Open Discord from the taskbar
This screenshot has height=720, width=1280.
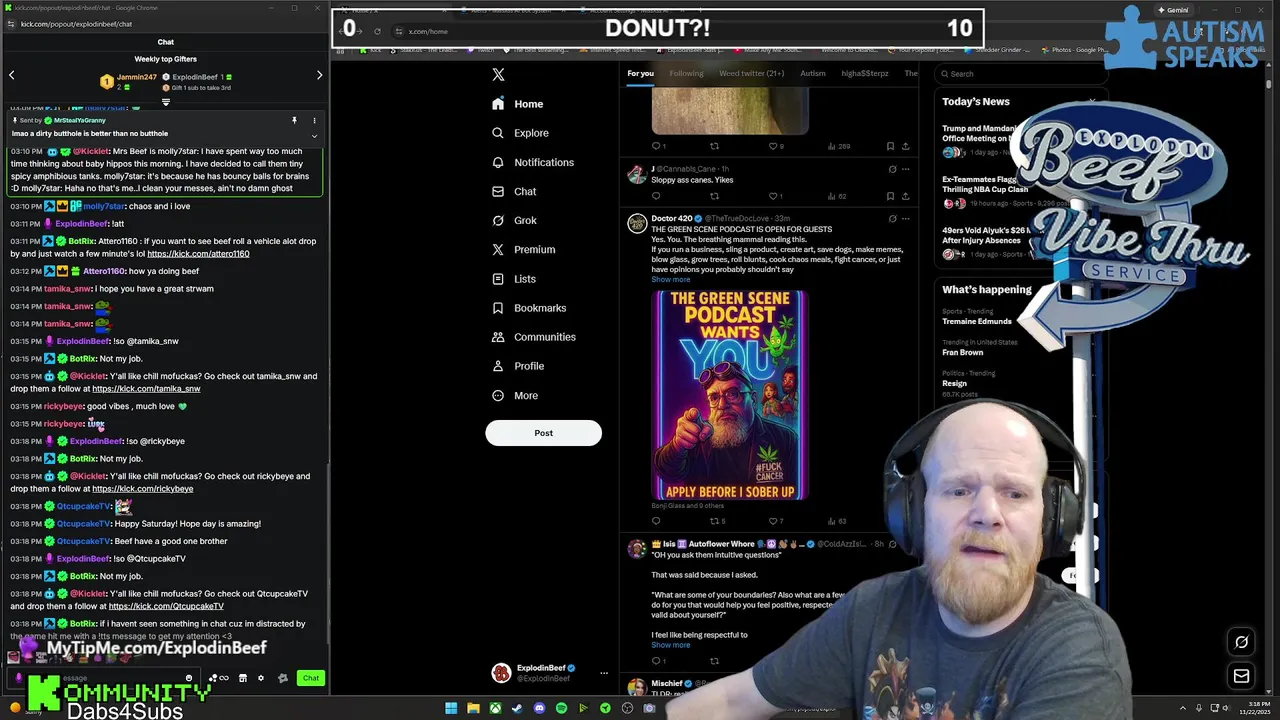click(x=539, y=708)
